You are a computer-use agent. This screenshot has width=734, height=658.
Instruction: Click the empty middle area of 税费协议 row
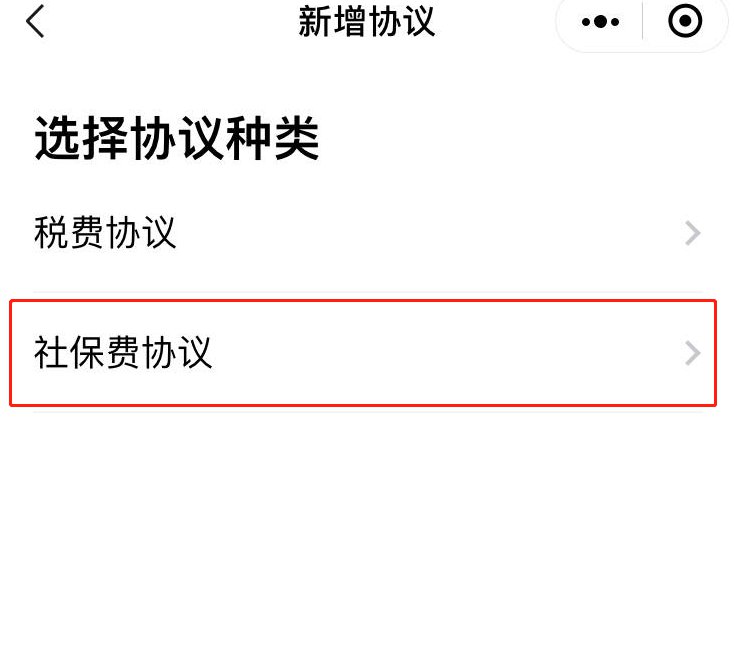pos(421,233)
